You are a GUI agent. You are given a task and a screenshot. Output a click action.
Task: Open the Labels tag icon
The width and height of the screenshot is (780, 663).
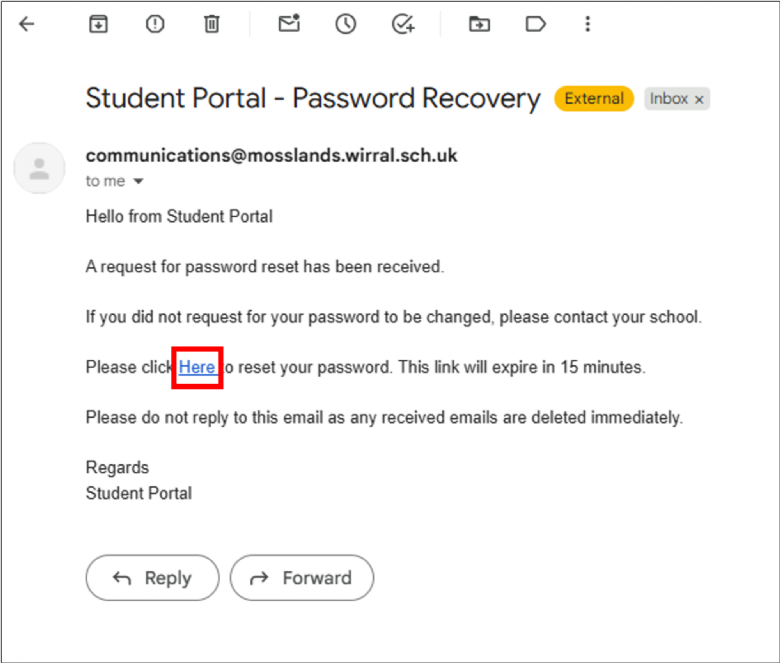click(x=536, y=24)
